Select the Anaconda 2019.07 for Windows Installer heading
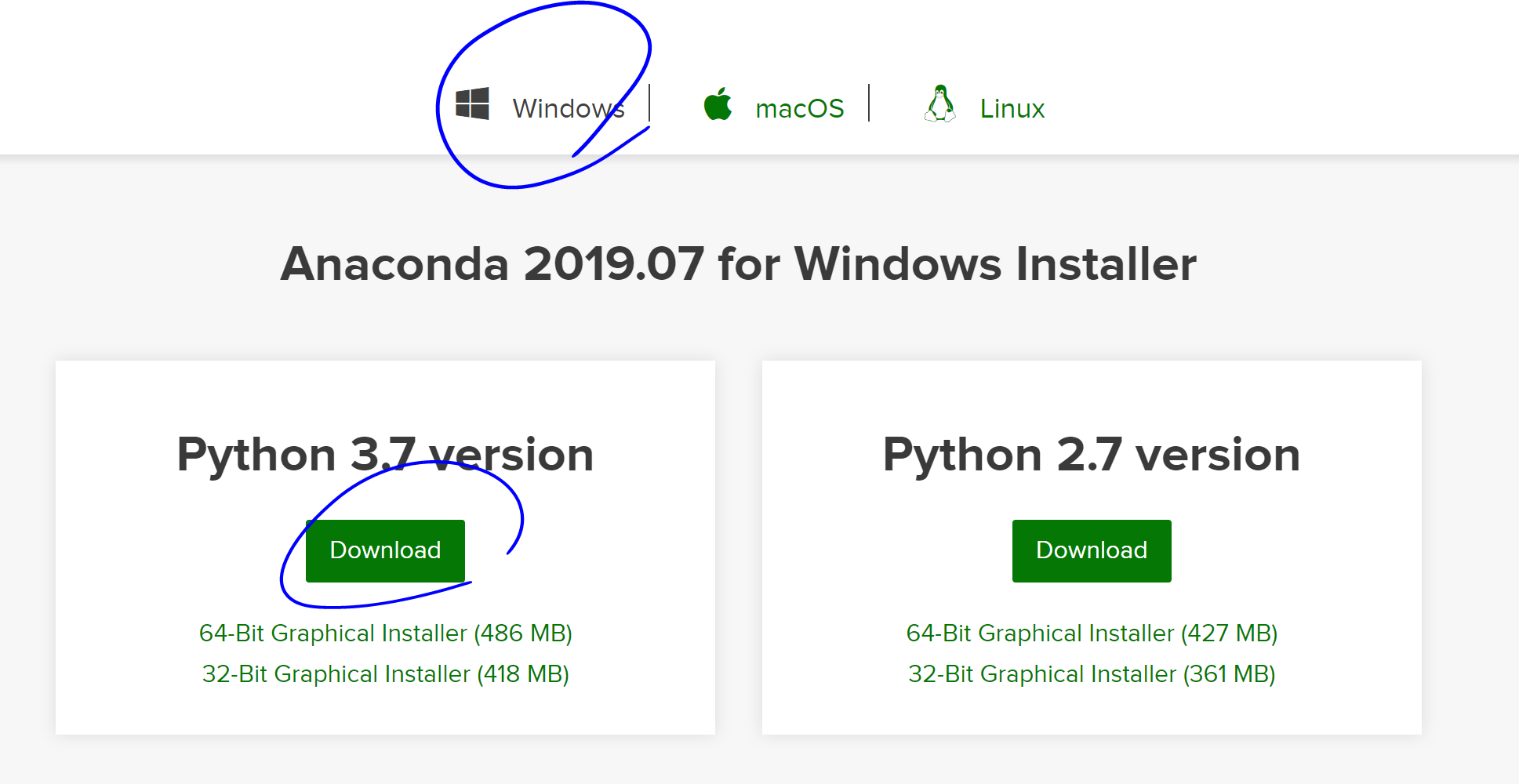This screenshot has width=1519, height=784. [739, 263]
